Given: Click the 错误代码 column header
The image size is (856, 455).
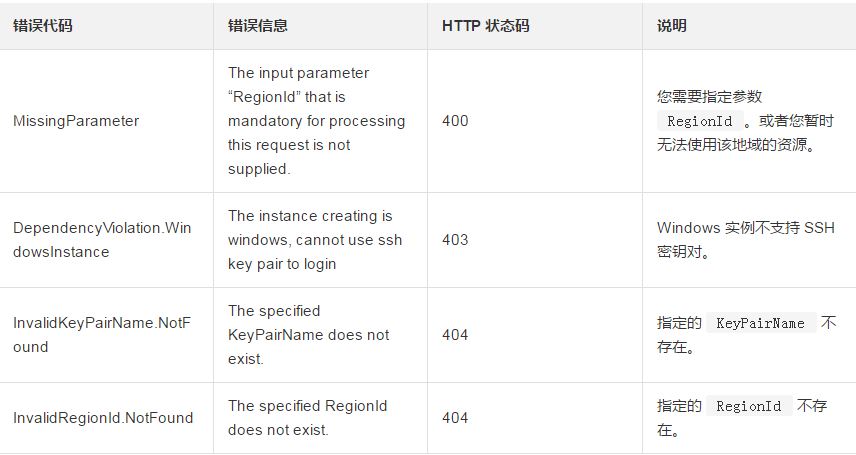Looking at the screenshot, I should 43,26.
